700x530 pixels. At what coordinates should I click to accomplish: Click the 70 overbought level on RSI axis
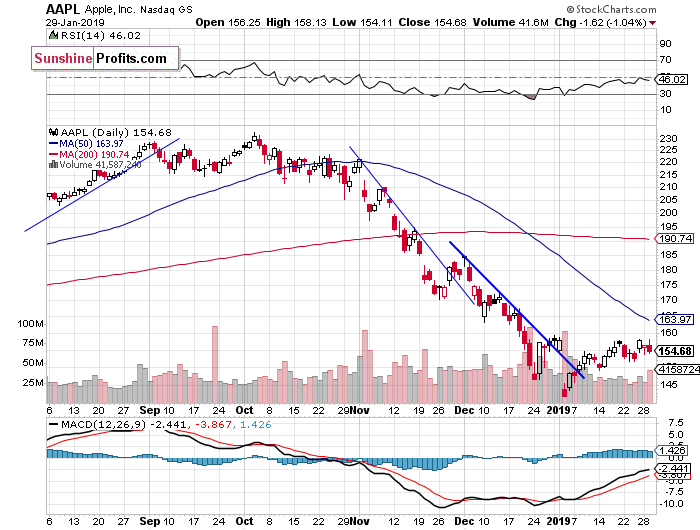666,59
